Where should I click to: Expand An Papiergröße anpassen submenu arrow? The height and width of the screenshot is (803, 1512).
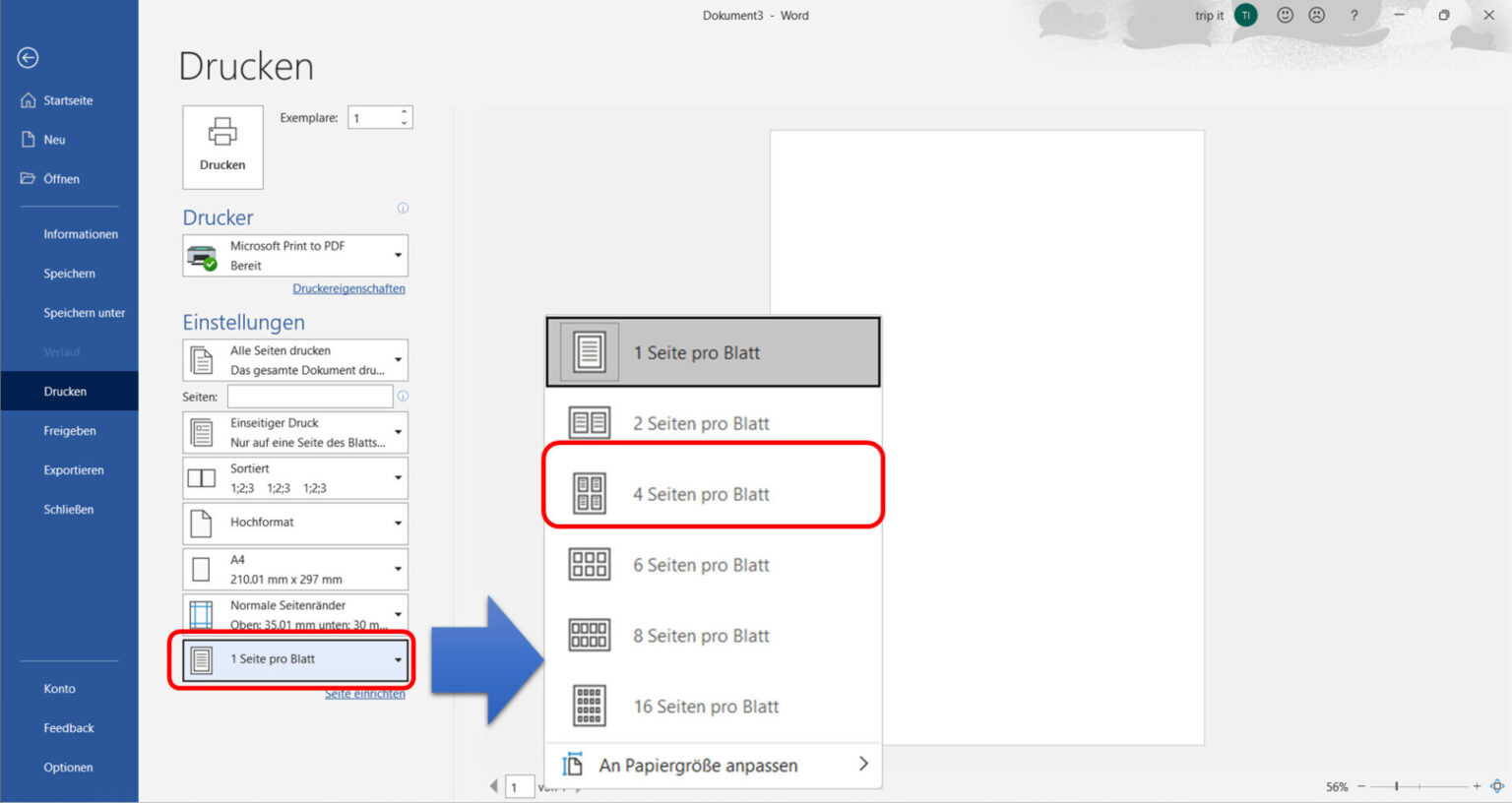[x=863, y=764]
